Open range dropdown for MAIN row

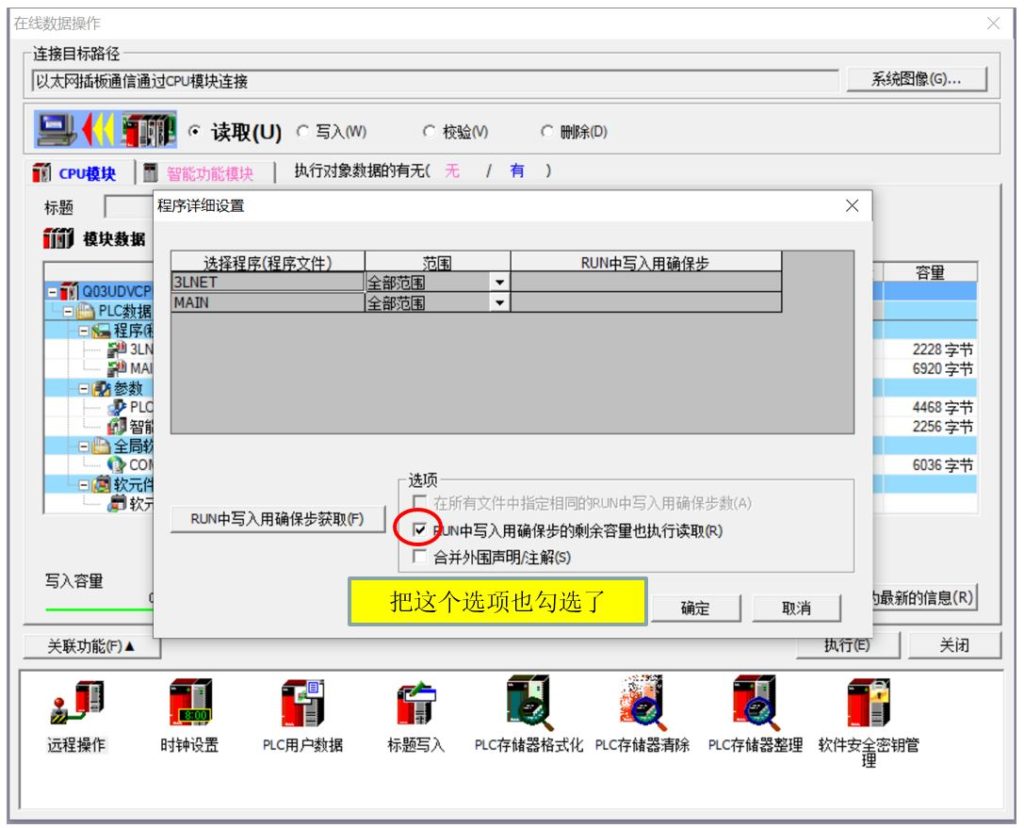click(x=499, y=303)
